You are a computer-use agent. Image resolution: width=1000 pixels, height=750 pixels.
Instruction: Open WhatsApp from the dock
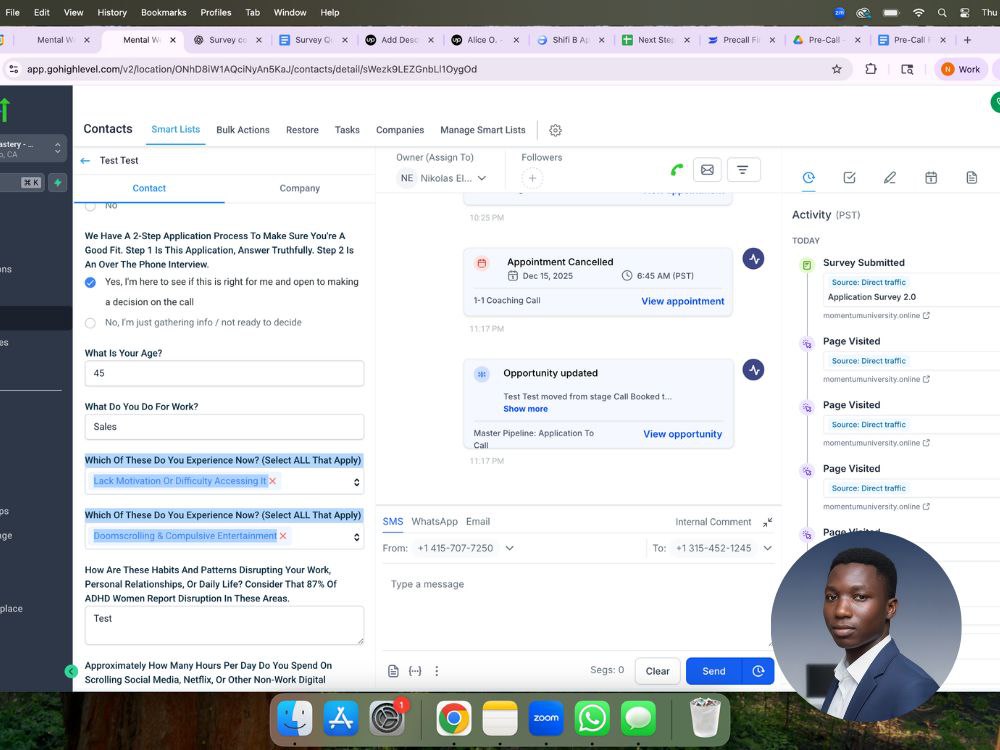[x=592, y=718]
